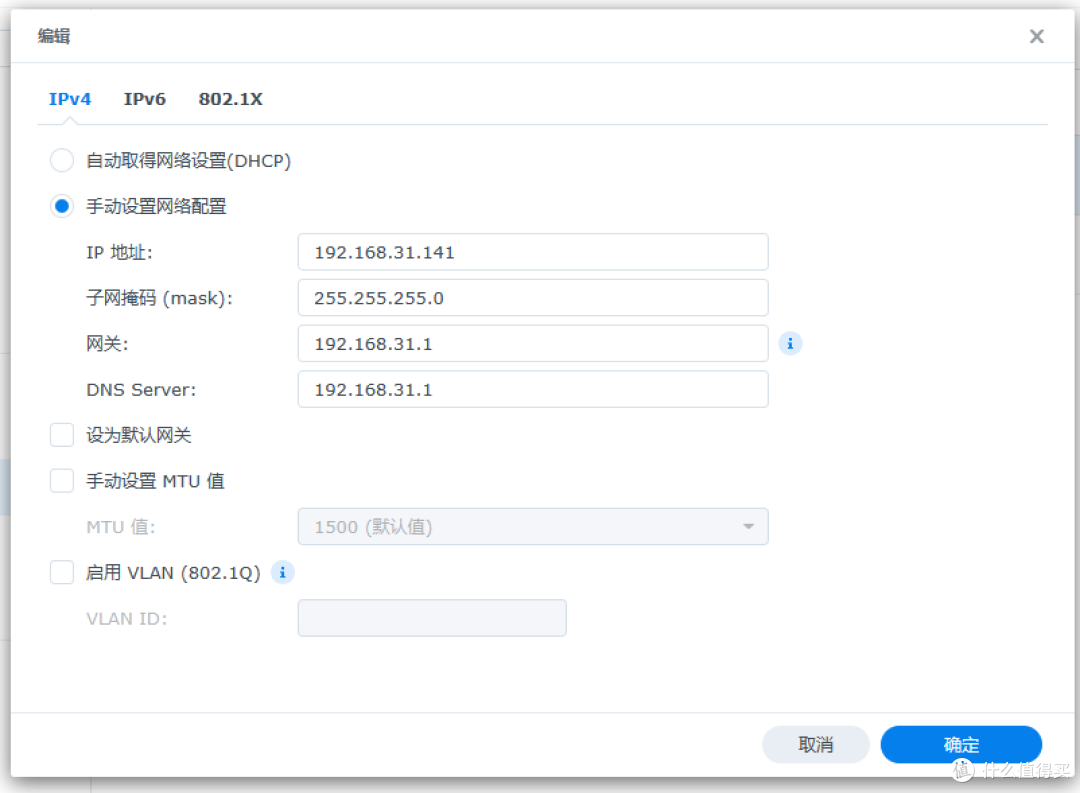The height and width of the screenshot is (793, 1080).
Task: Click the 取消 button
Action: [815, 745]
